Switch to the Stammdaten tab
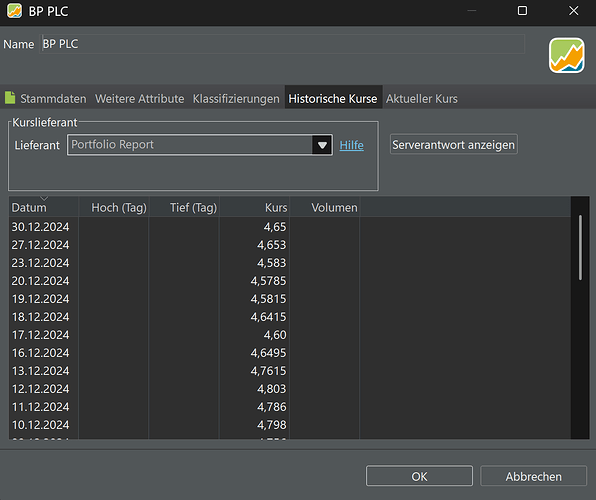Screen dimensions: 596x500 (53, 98)
